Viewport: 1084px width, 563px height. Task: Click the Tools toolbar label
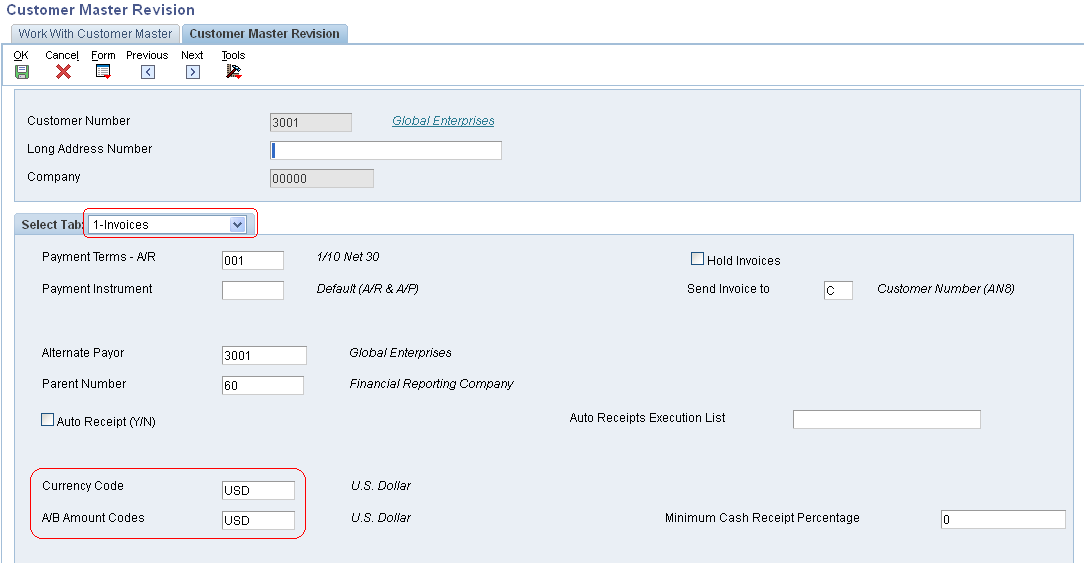[234, 55]
